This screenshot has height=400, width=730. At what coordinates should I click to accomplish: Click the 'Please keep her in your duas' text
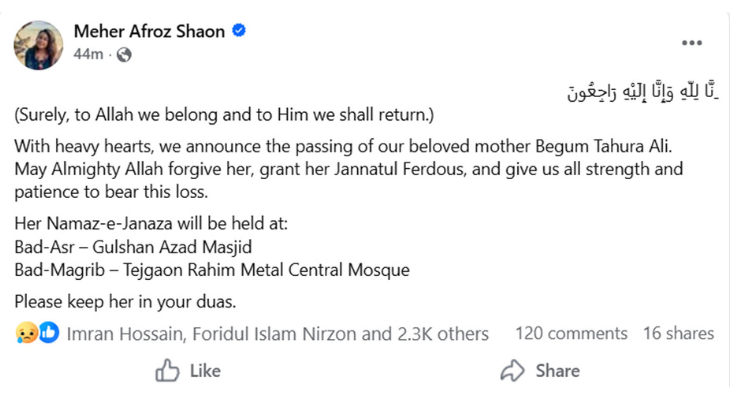click(124, 300)
